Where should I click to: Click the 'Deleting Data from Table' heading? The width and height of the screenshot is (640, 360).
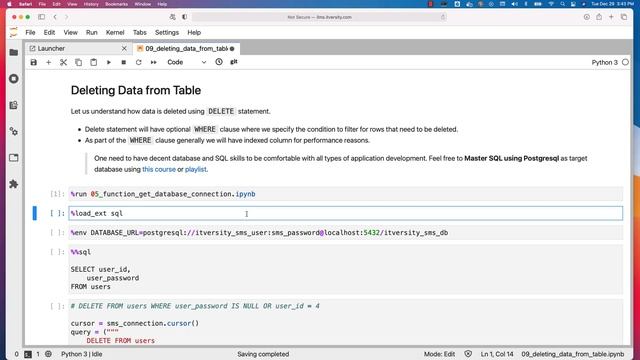pos(136,90)
